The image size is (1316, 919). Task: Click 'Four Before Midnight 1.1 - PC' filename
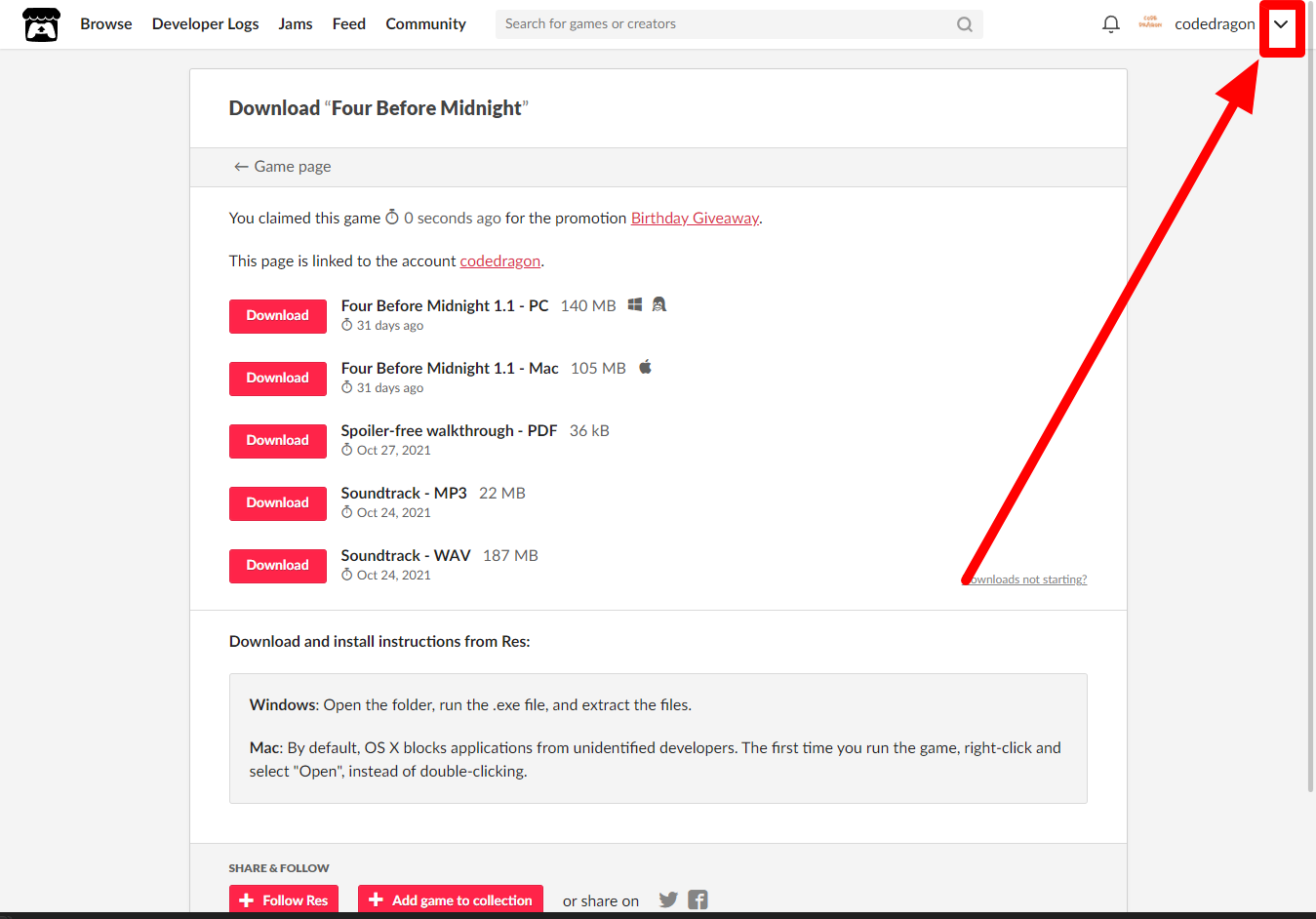[445, 306]
